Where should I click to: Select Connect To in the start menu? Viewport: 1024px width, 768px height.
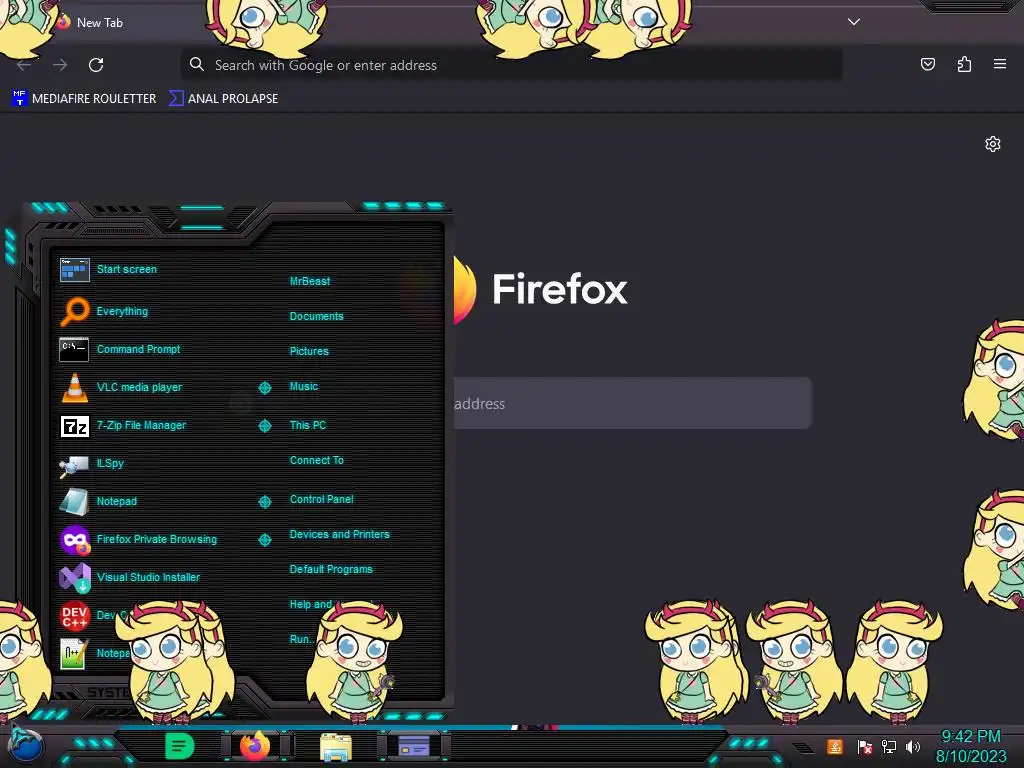pyautogui.click(x=316, y=460)
